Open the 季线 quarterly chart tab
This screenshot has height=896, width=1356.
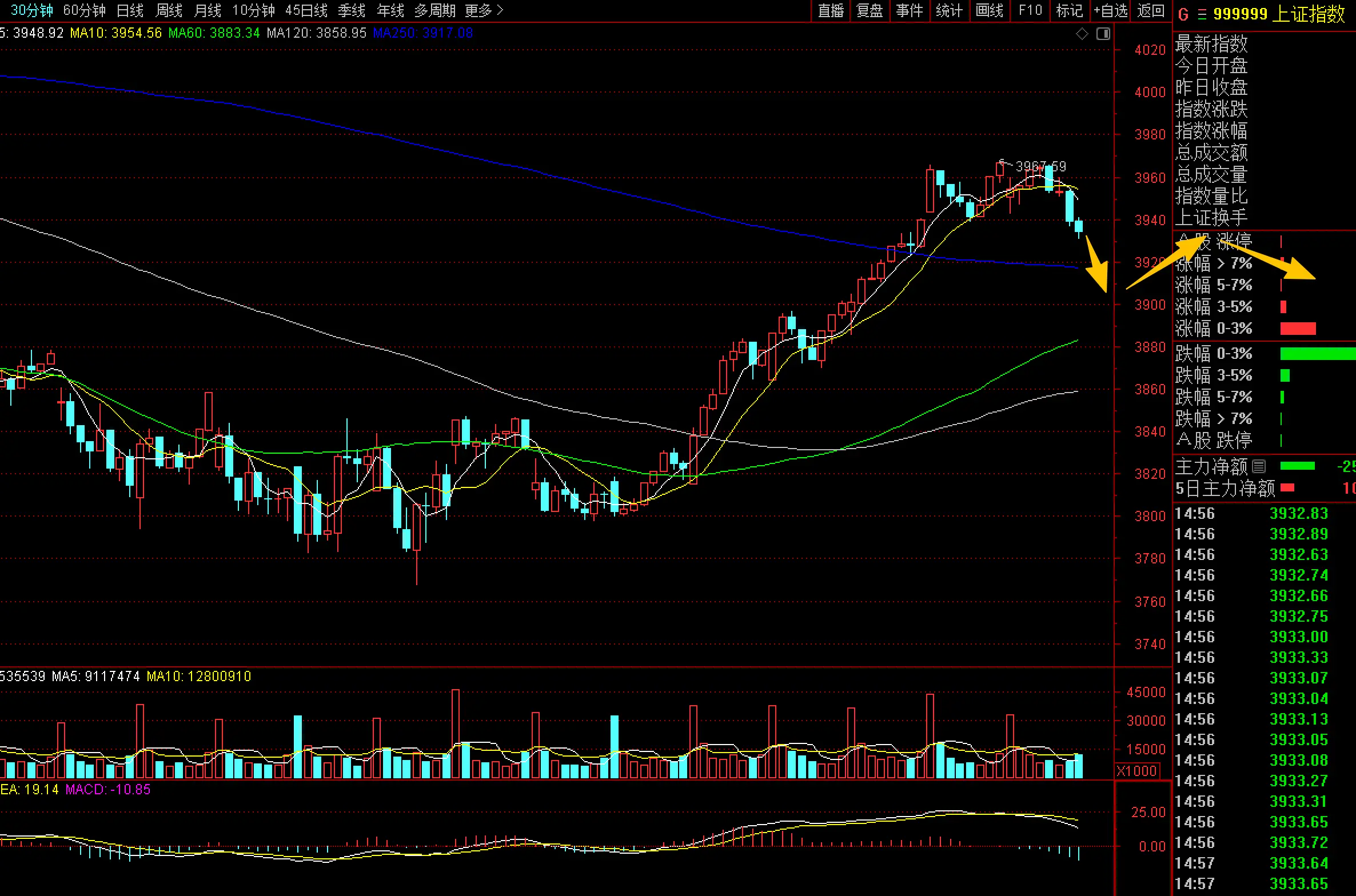click(x=352, y=10)
